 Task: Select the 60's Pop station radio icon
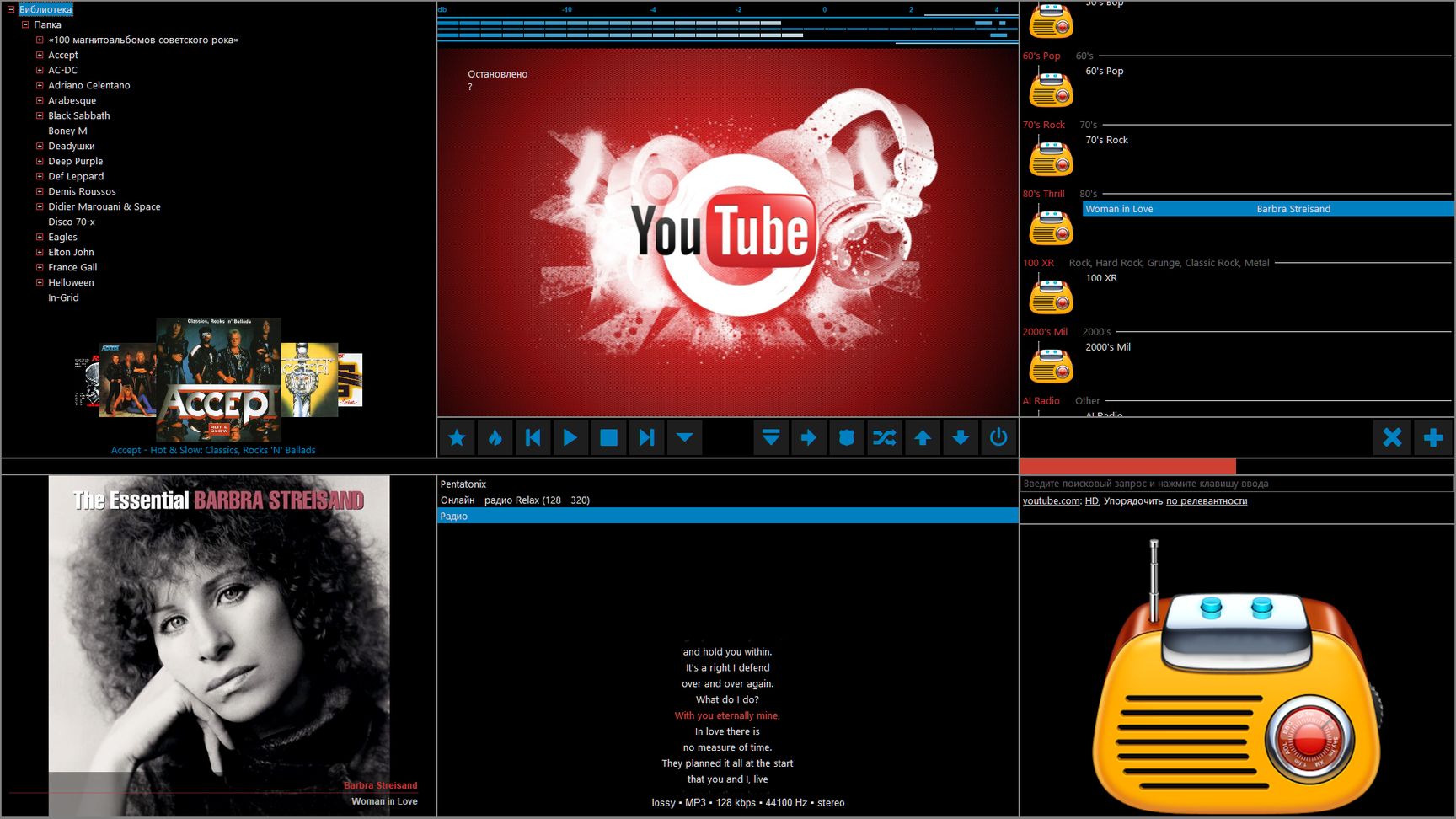point(1052,88)
